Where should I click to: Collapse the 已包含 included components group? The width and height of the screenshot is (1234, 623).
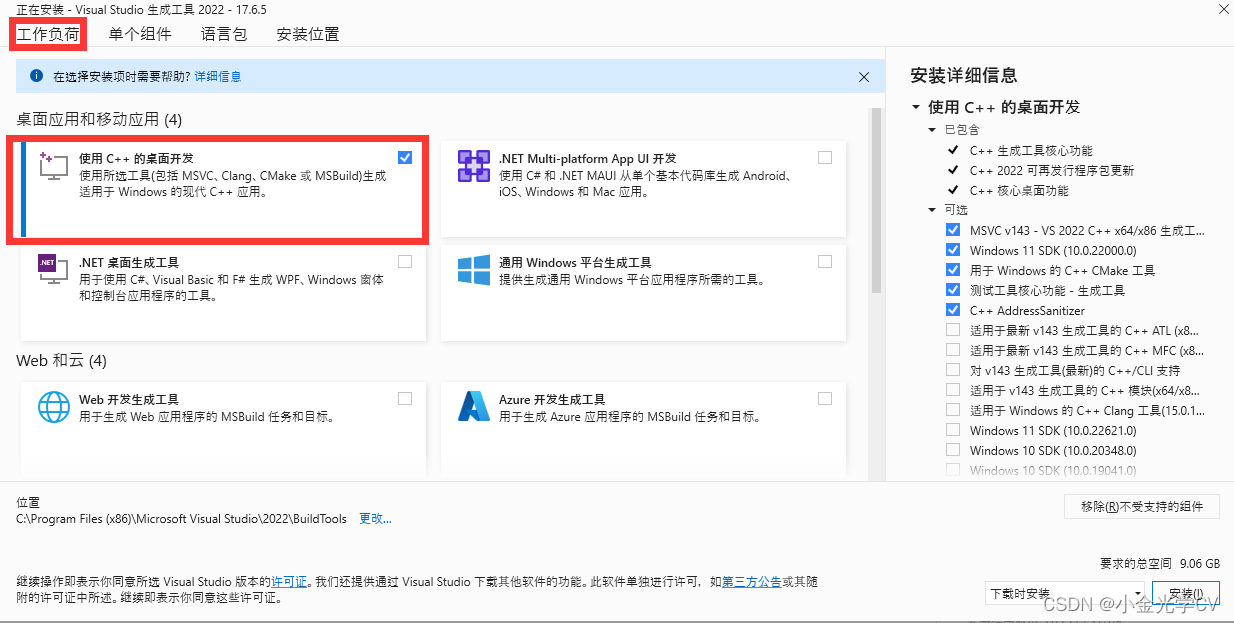(x=933, y=130)
